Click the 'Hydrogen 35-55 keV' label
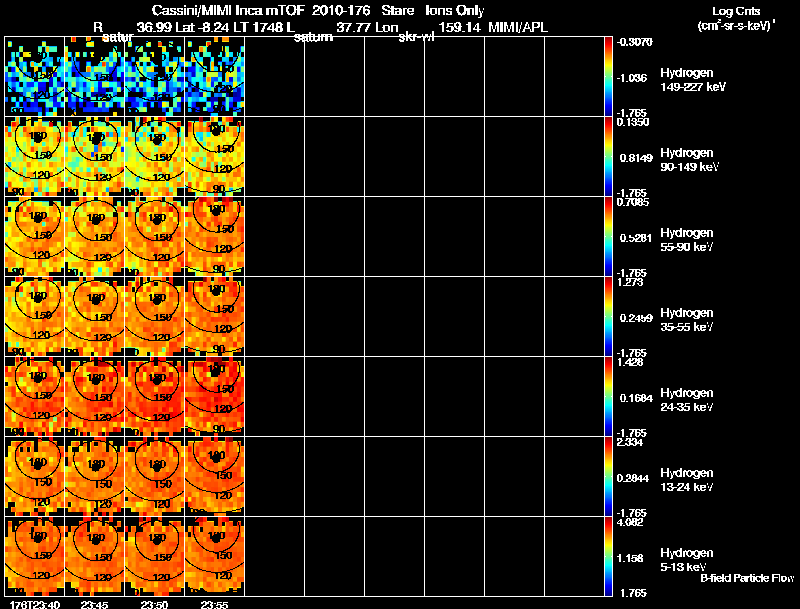The width and height of the screenshot is (800, 609). (x=687, y=320)
